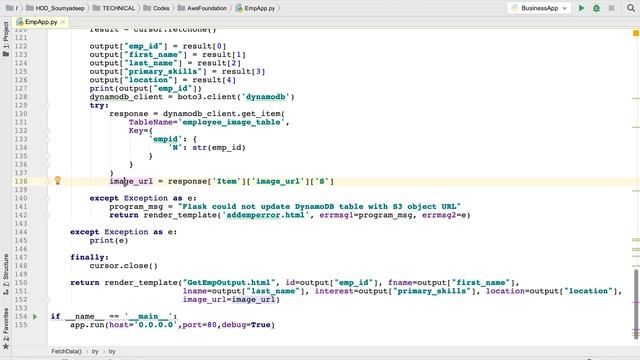This screenshot has width=640, height=360.
Task: Click TECHNICAL folder in the navigation bar
Action: point(114,8)
